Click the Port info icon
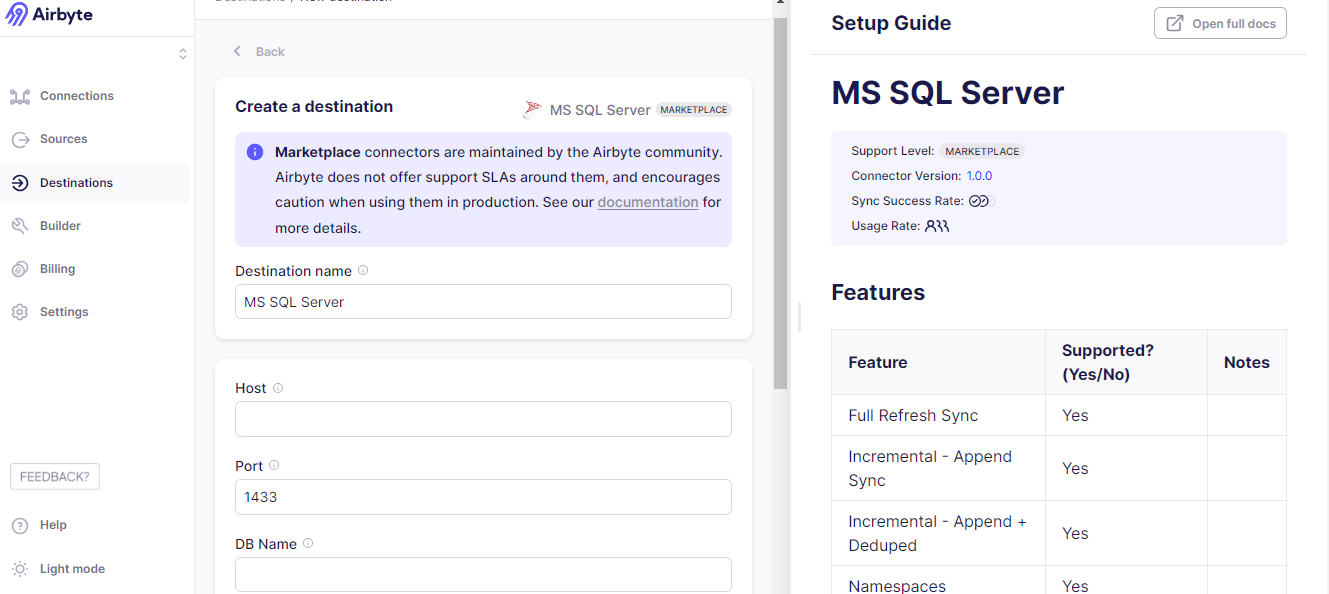Image resolution: width=1329 pixels, height=594 pixels. point(274,465)
